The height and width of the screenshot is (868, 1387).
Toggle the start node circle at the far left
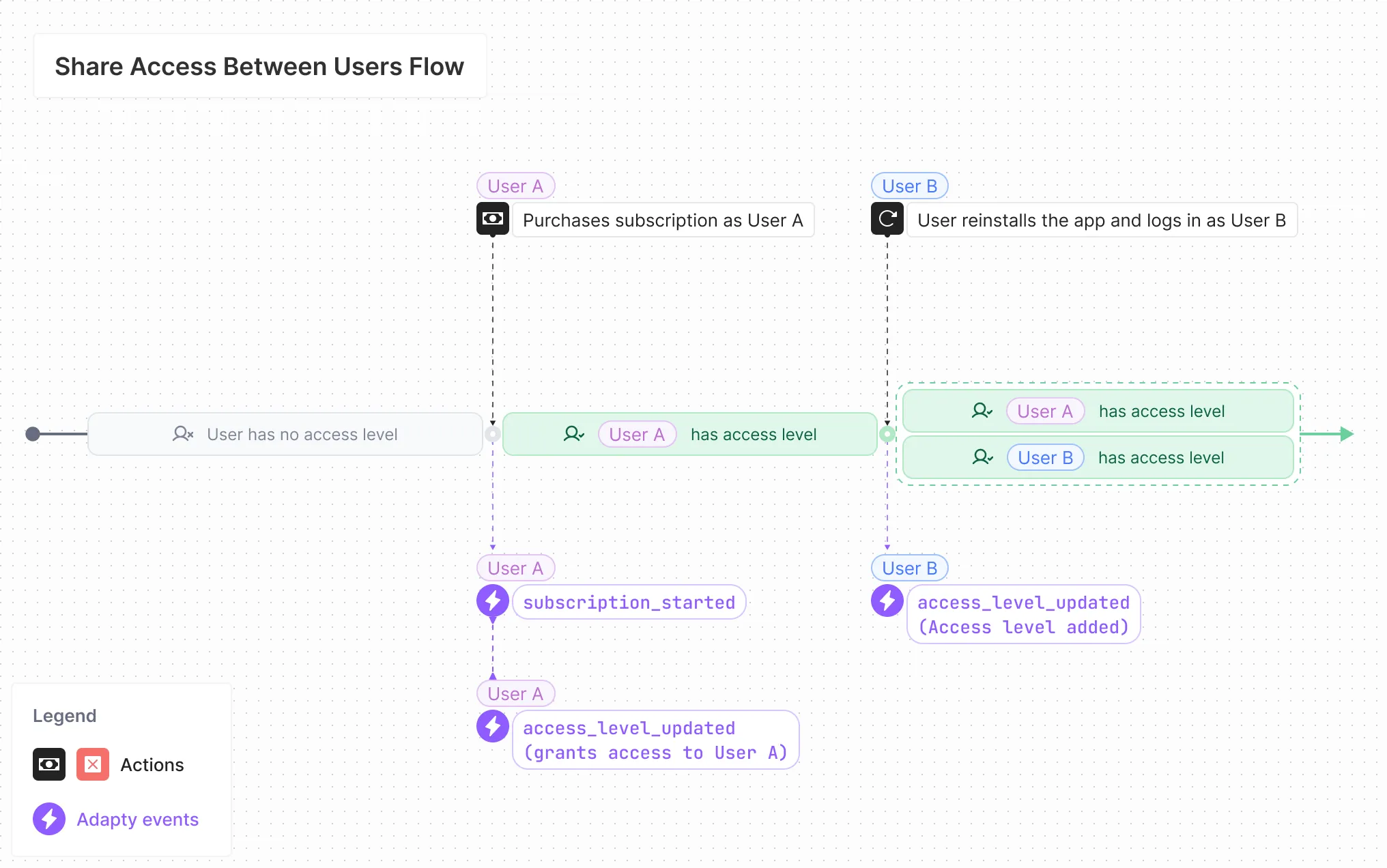[32, 434]
